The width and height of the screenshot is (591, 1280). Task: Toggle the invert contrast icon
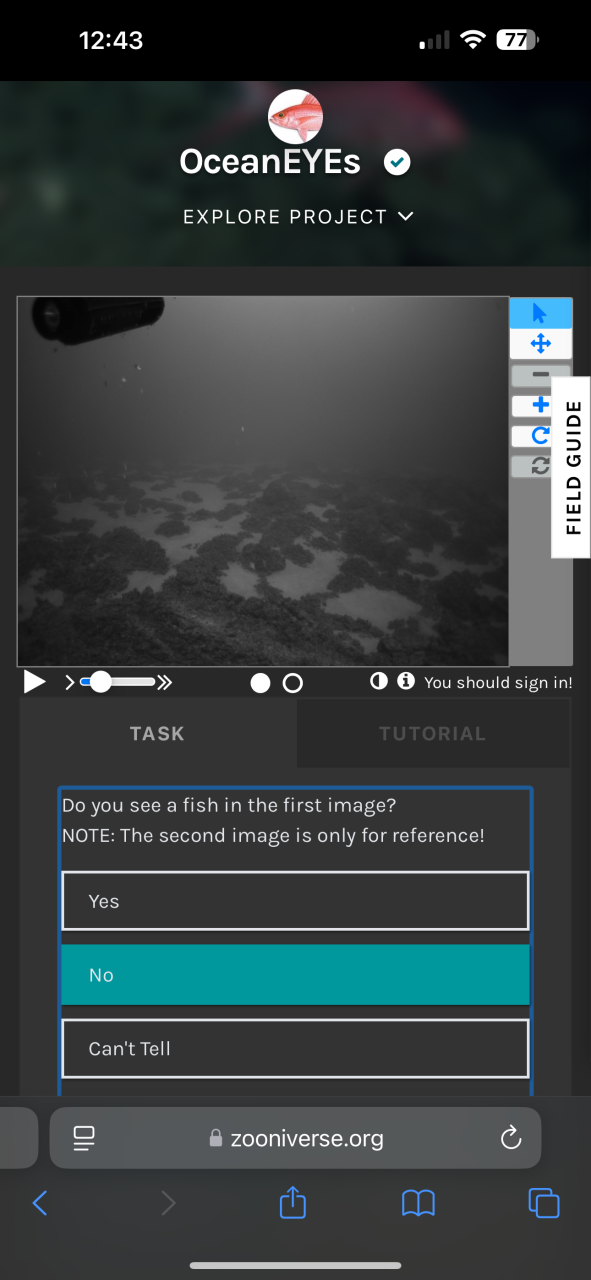[379, 681]
